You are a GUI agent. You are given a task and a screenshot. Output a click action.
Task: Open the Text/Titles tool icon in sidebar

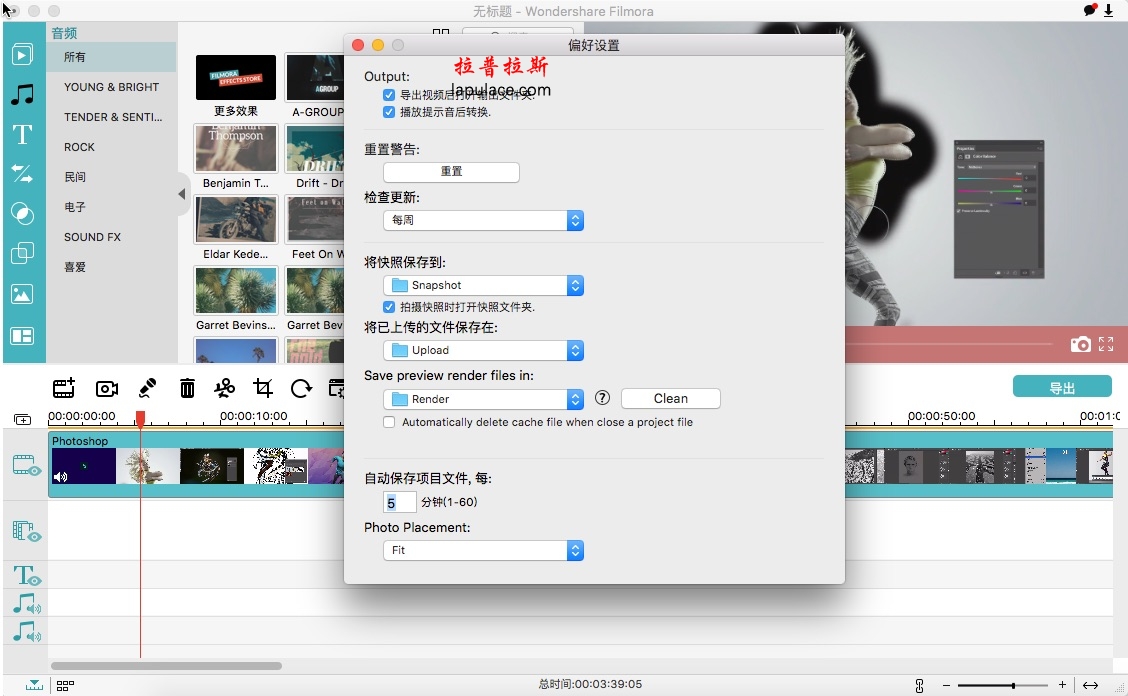[22, 134]
